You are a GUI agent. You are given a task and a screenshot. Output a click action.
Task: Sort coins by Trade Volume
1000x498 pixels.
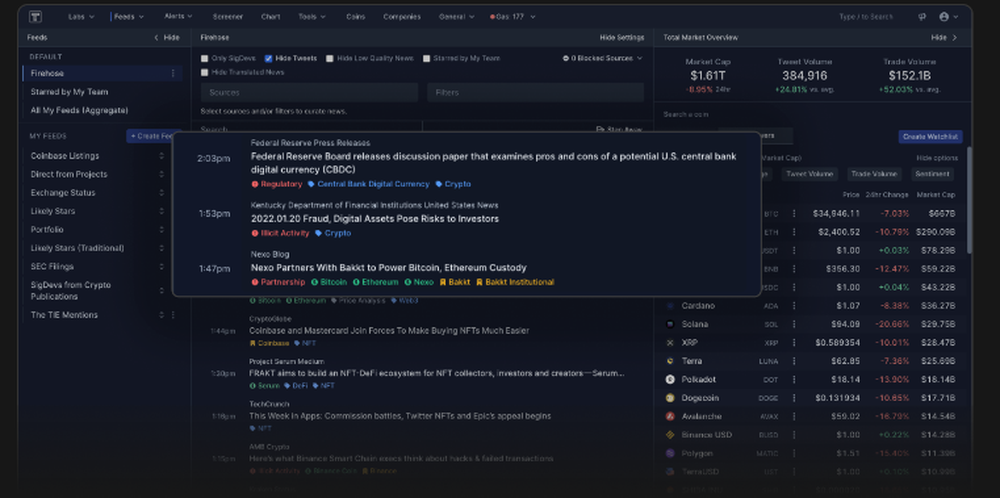coord(874,173)
